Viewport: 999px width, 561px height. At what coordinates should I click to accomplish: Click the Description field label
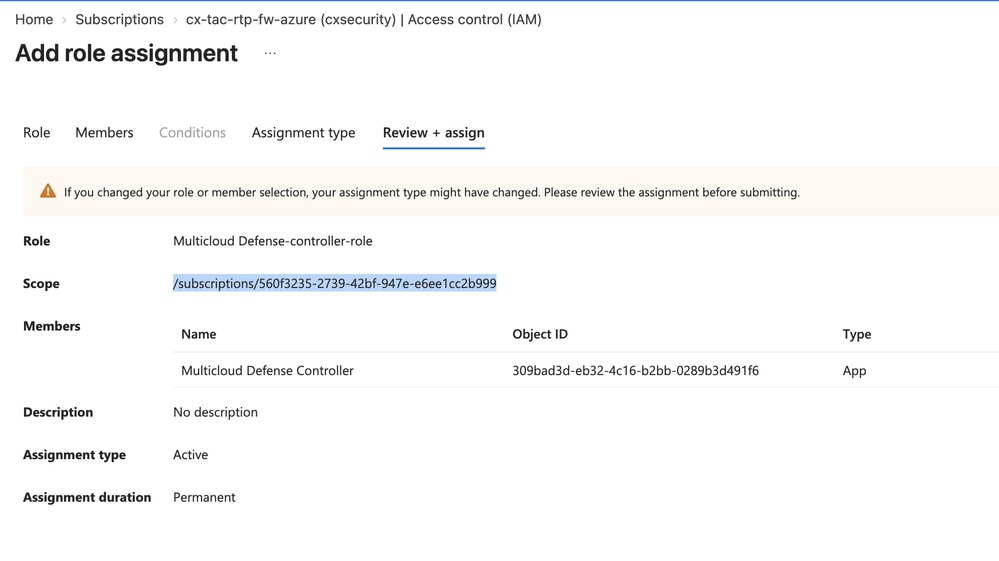(x=58, y=412)
